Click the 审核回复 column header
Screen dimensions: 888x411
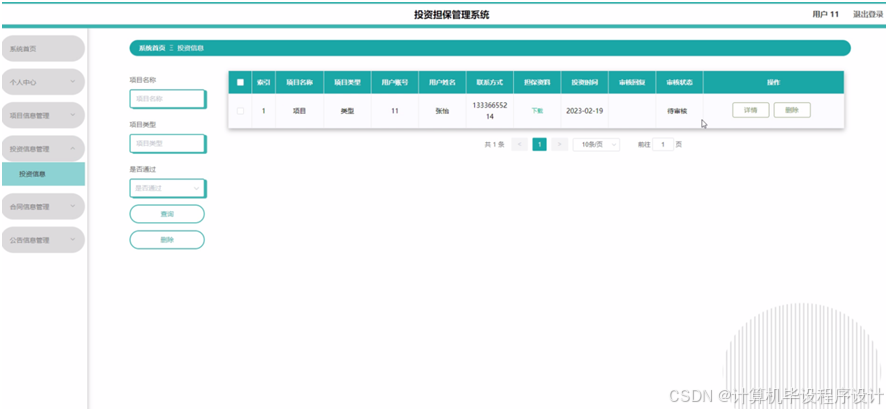[x=632, y=82]
